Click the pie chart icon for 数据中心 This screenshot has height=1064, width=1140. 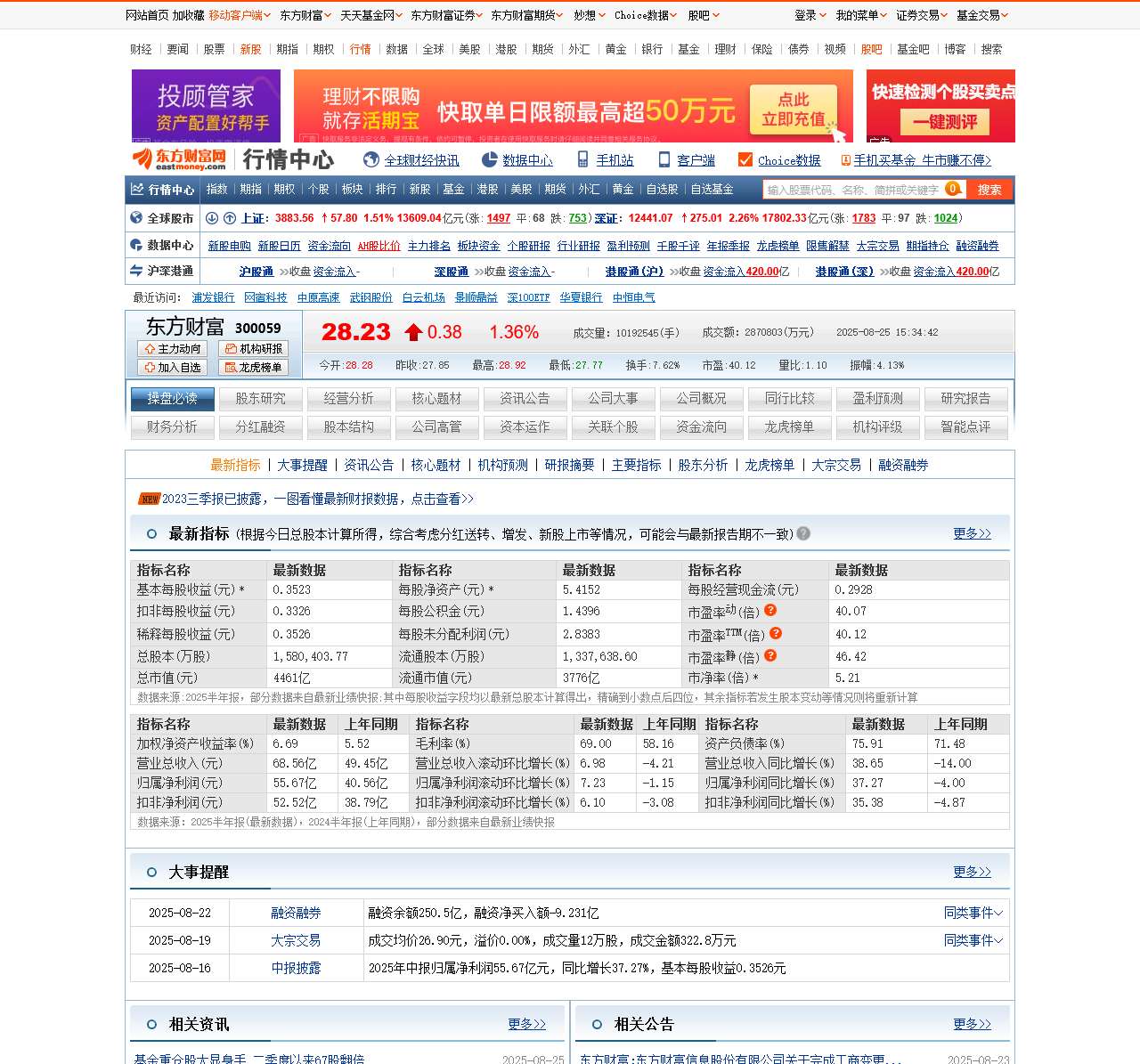click(489, 160)
